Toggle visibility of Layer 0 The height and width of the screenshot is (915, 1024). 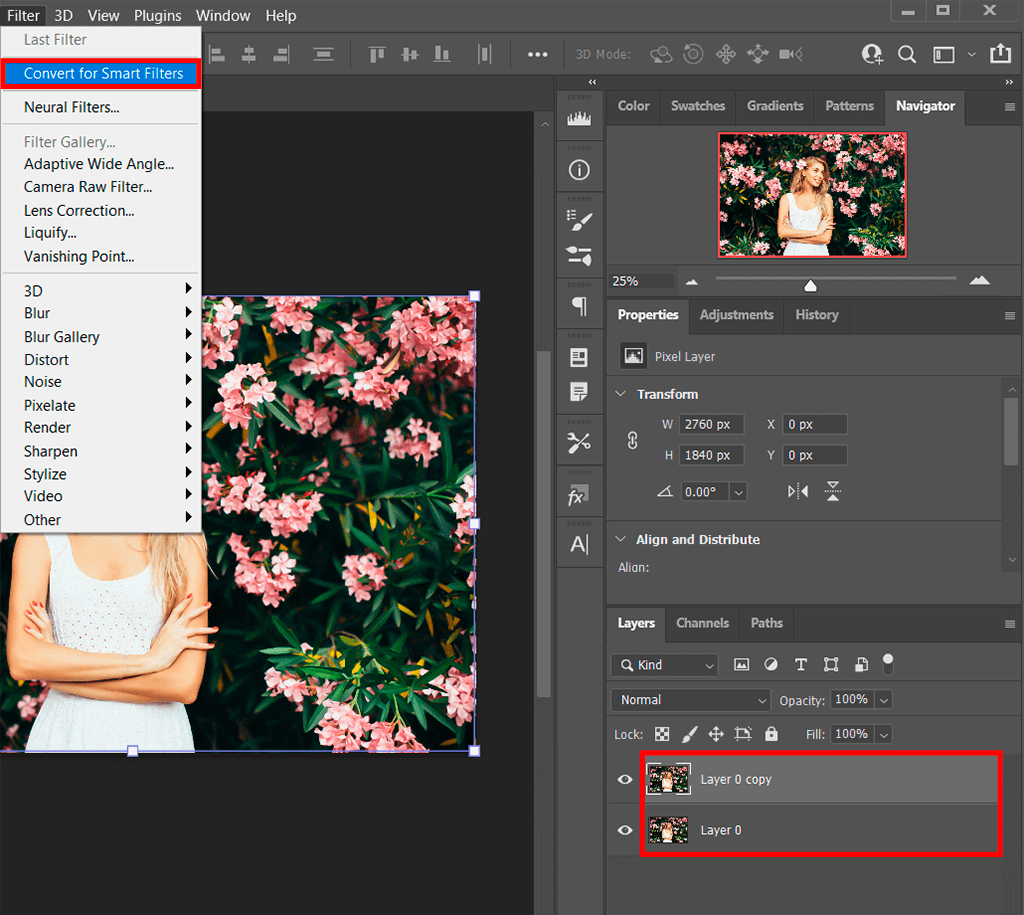coord(626,830)
